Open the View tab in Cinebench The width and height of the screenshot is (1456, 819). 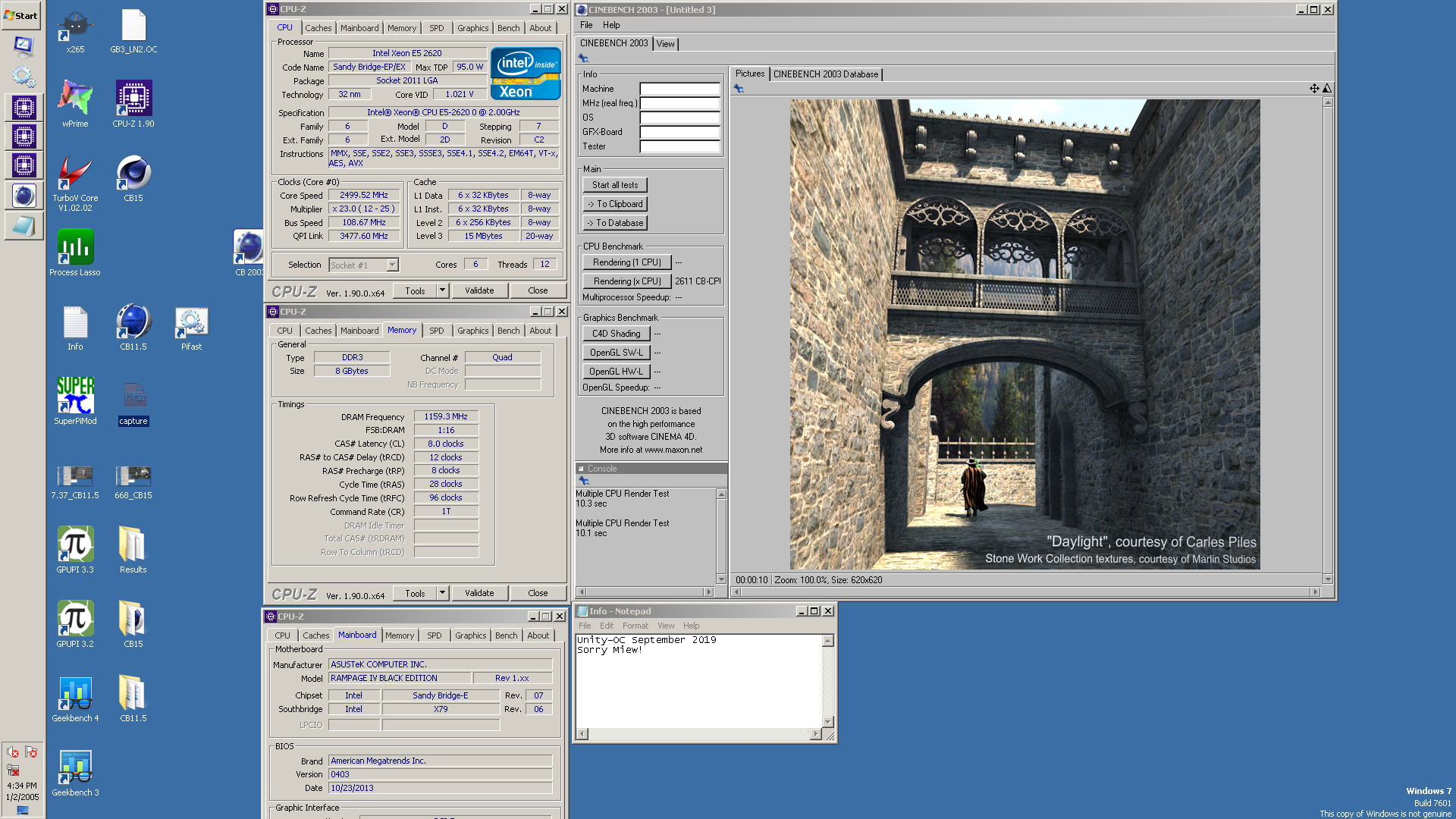(x=666, y=44)
